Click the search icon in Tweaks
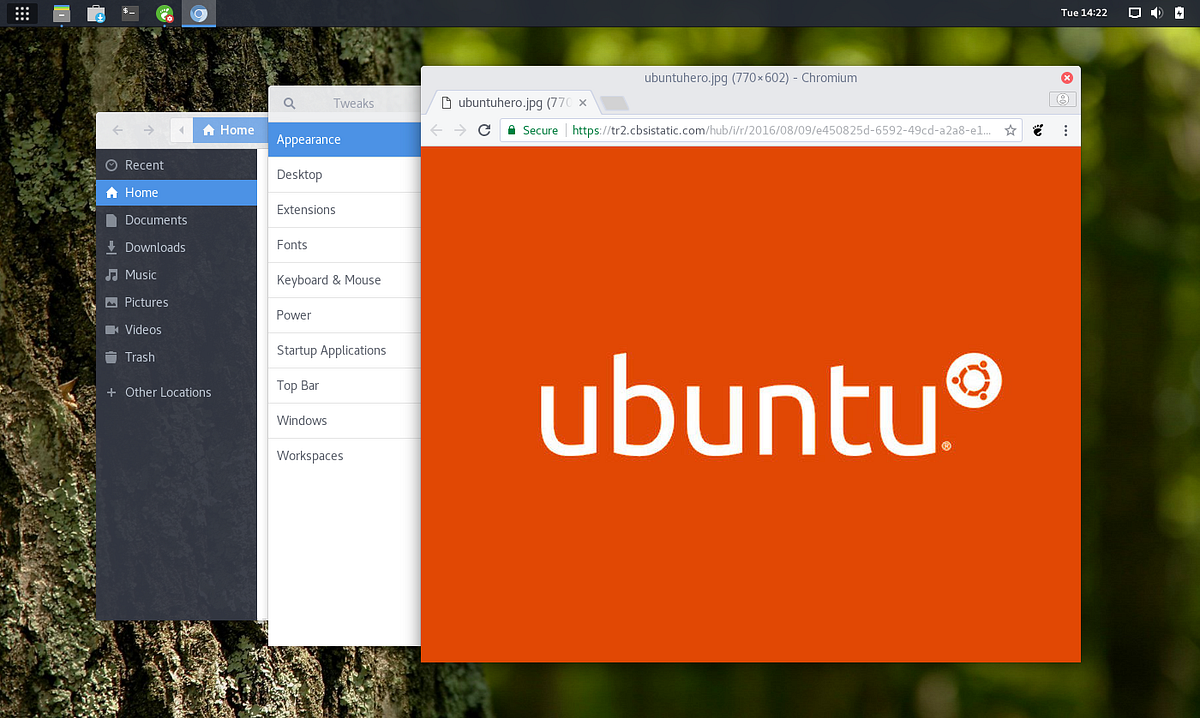Viewport: 1200px width, 718px height. [x=289, y=103]
